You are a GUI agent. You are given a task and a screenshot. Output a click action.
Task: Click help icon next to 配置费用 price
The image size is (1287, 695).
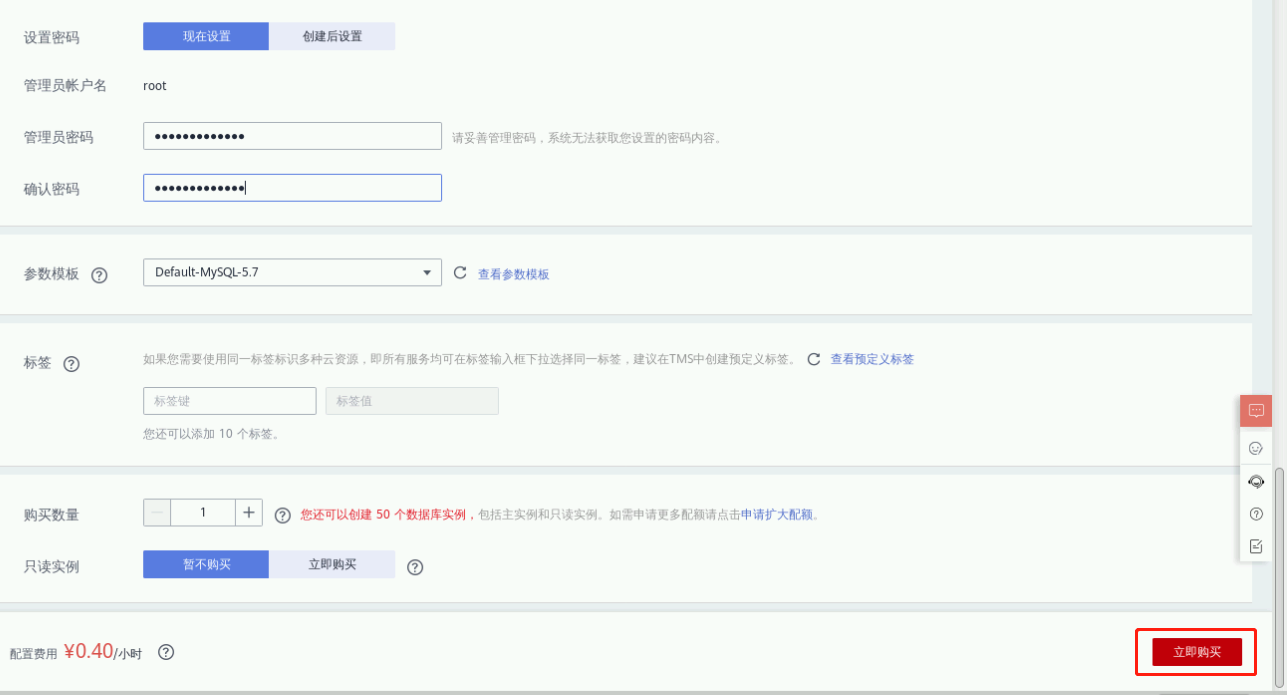tap(166, 652)
